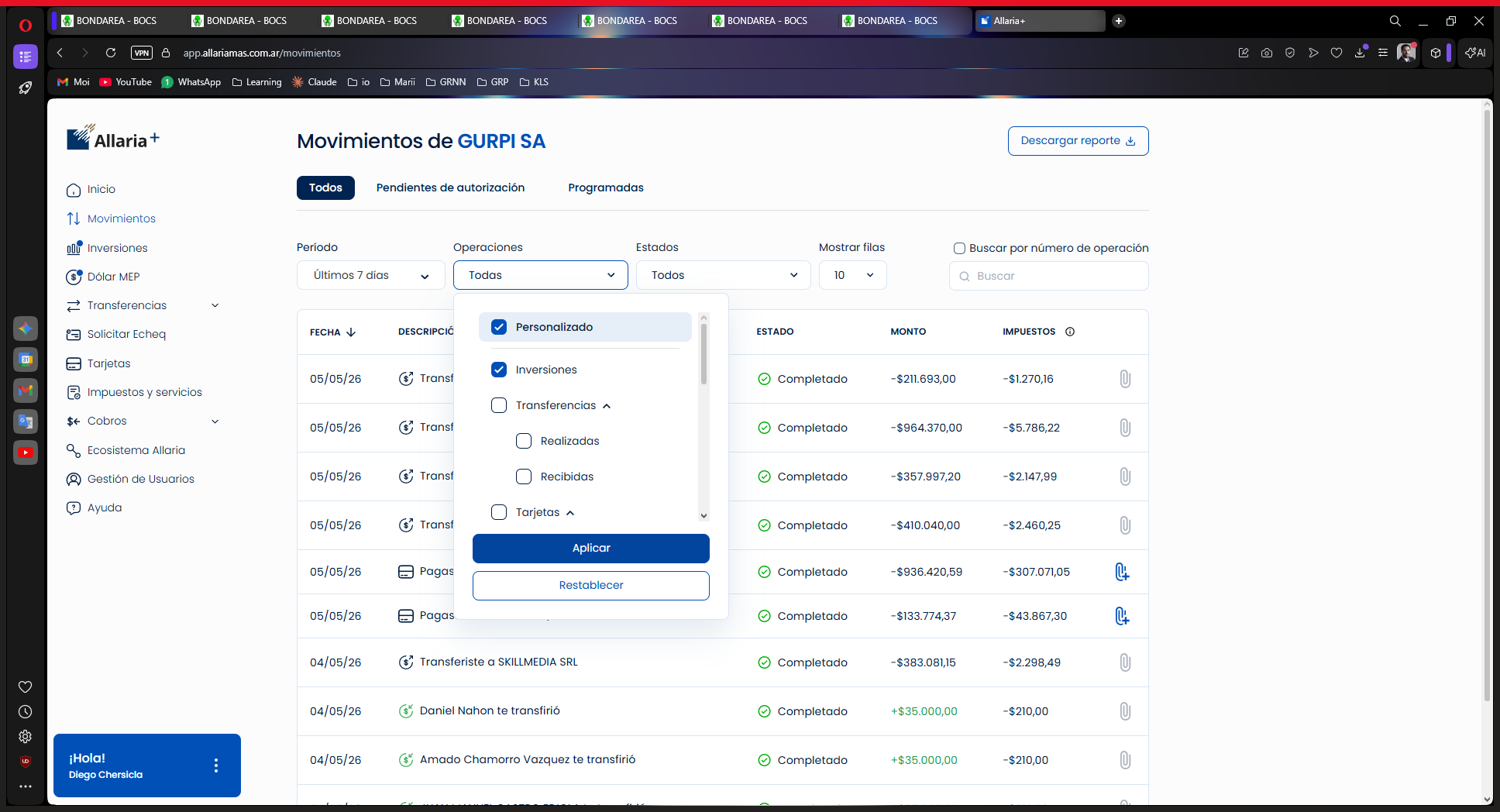Open attachment for SKILLMEDIA SRL row
Viewport: 1500px width, 812px height.
1125,662
